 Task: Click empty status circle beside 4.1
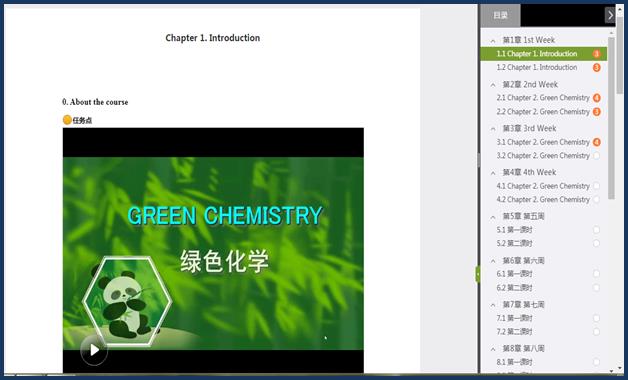596,186
